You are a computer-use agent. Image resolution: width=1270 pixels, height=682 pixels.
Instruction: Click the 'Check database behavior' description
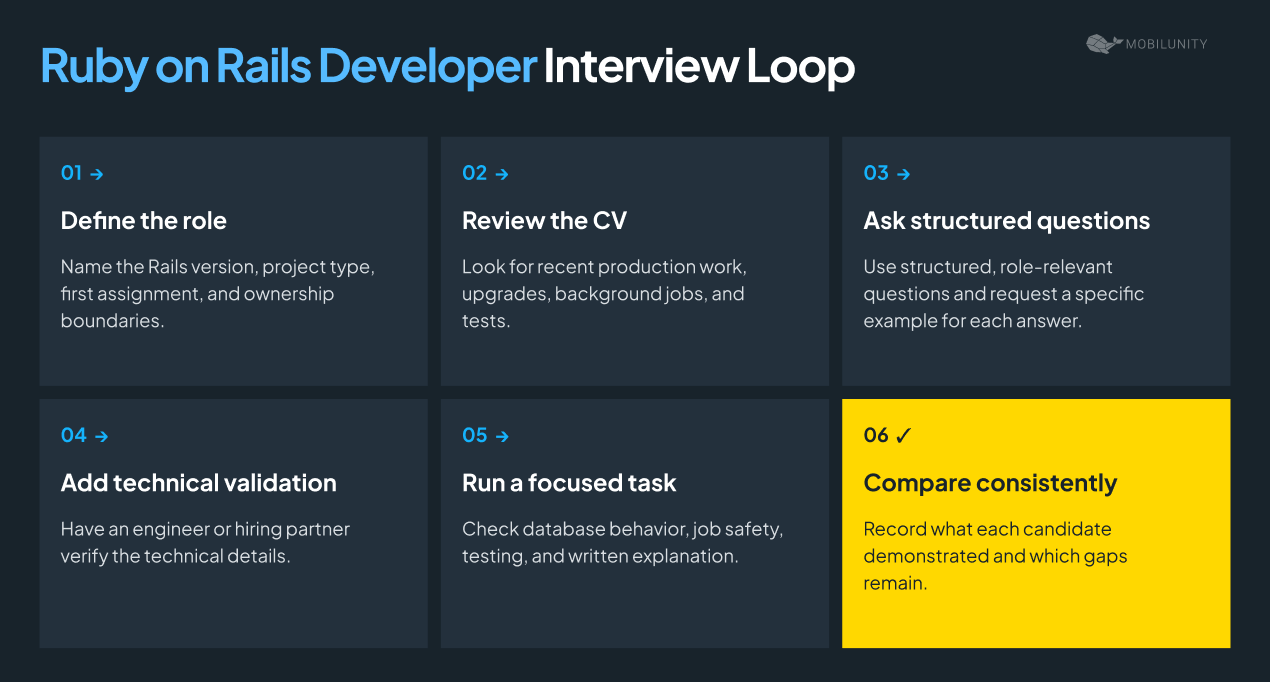[622, 543]
